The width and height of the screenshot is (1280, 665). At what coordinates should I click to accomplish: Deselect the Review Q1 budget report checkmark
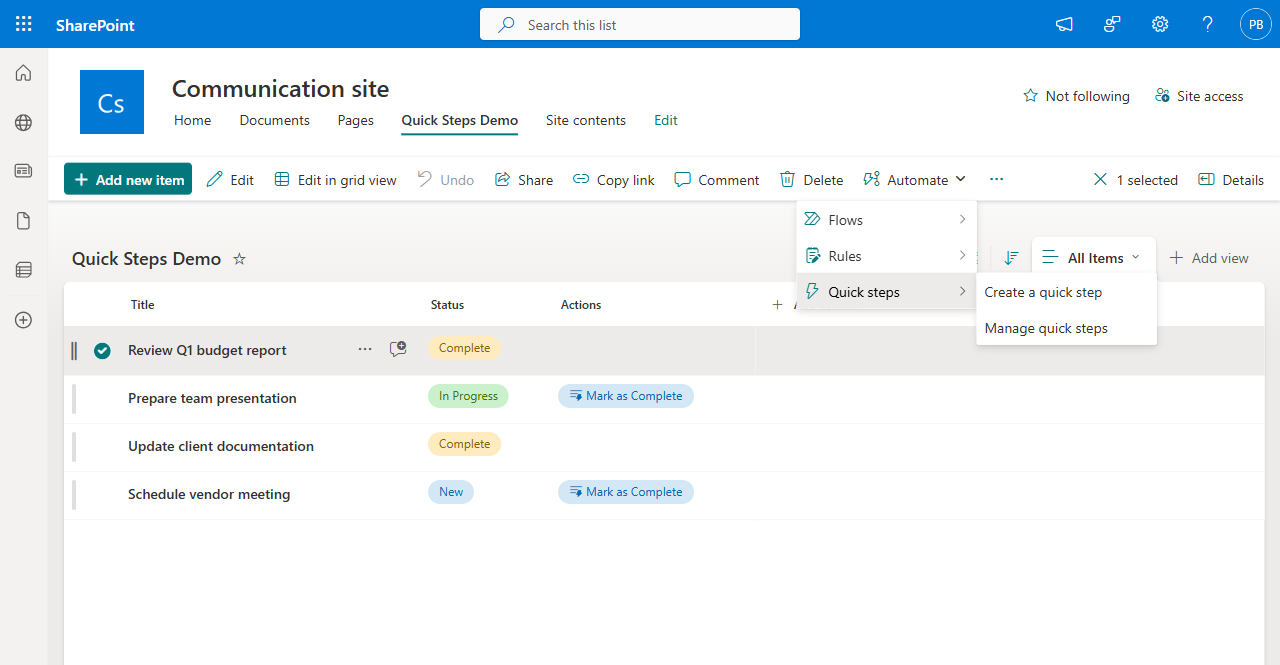click(102, 351)
